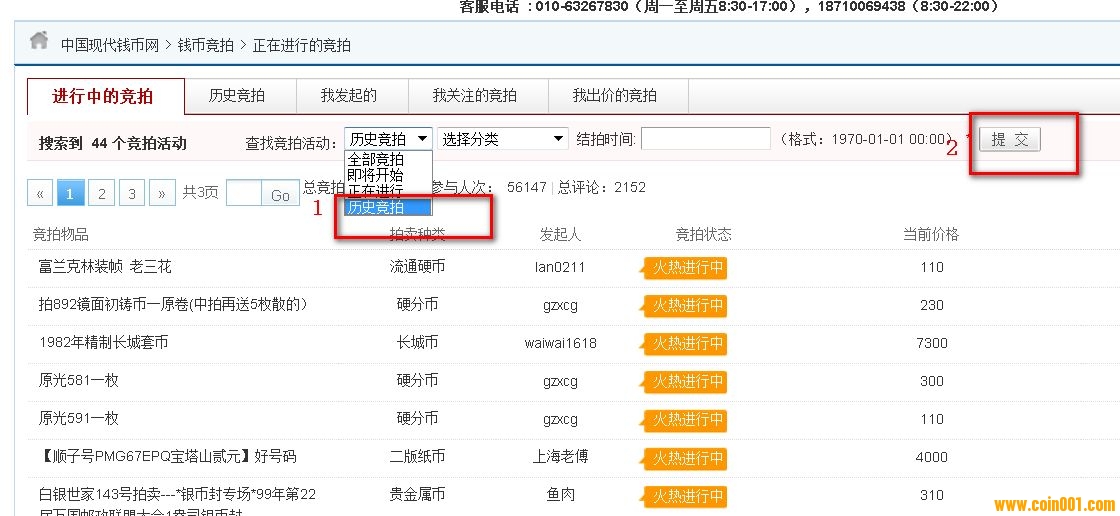Select highlighted 历史竞拍 list option
The height and width of the screenshot is (516, 1120).
click(x=377, y=207)
